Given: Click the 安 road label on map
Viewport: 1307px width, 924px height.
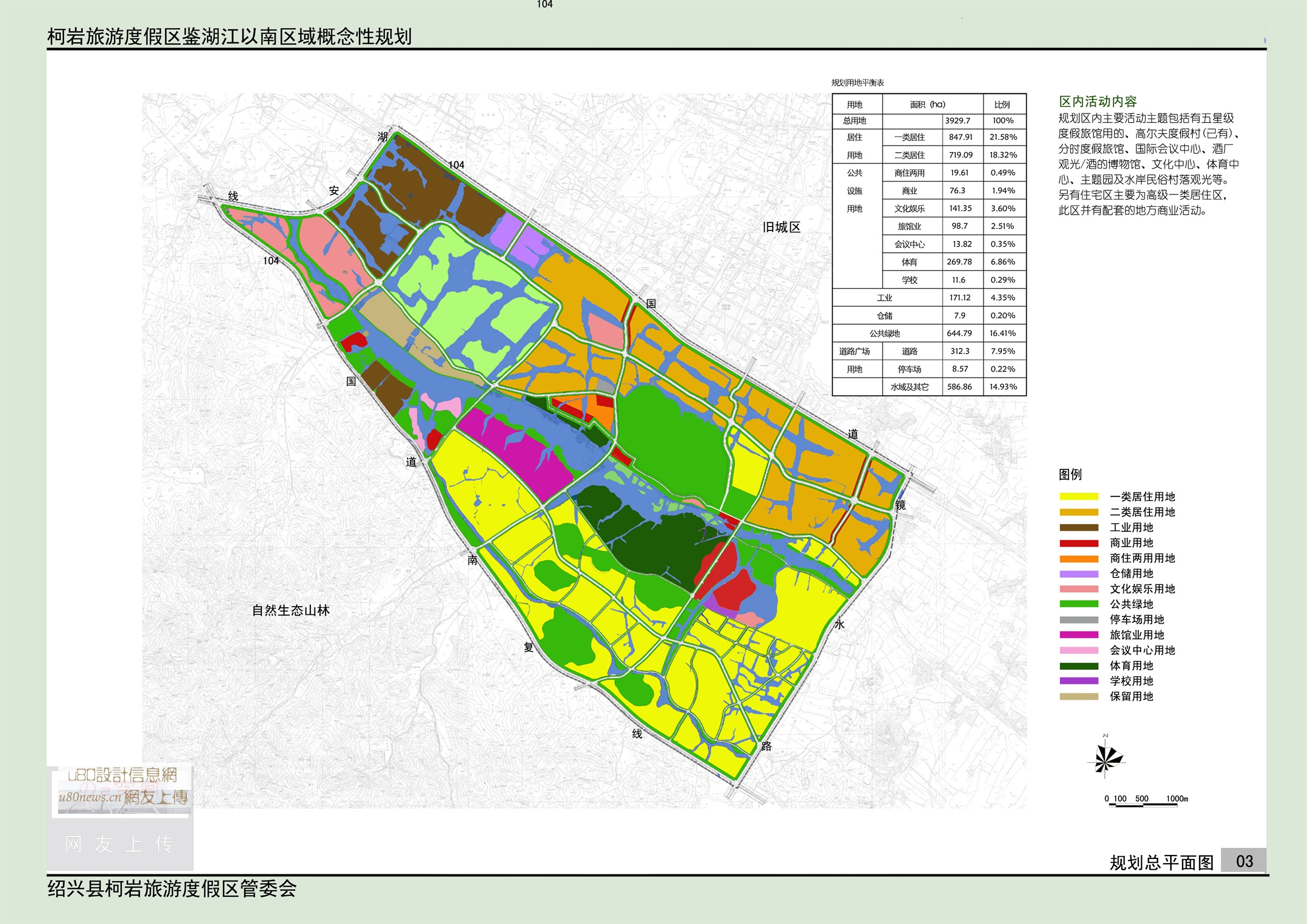Looking at the screenshot, I should click(334, 191).
